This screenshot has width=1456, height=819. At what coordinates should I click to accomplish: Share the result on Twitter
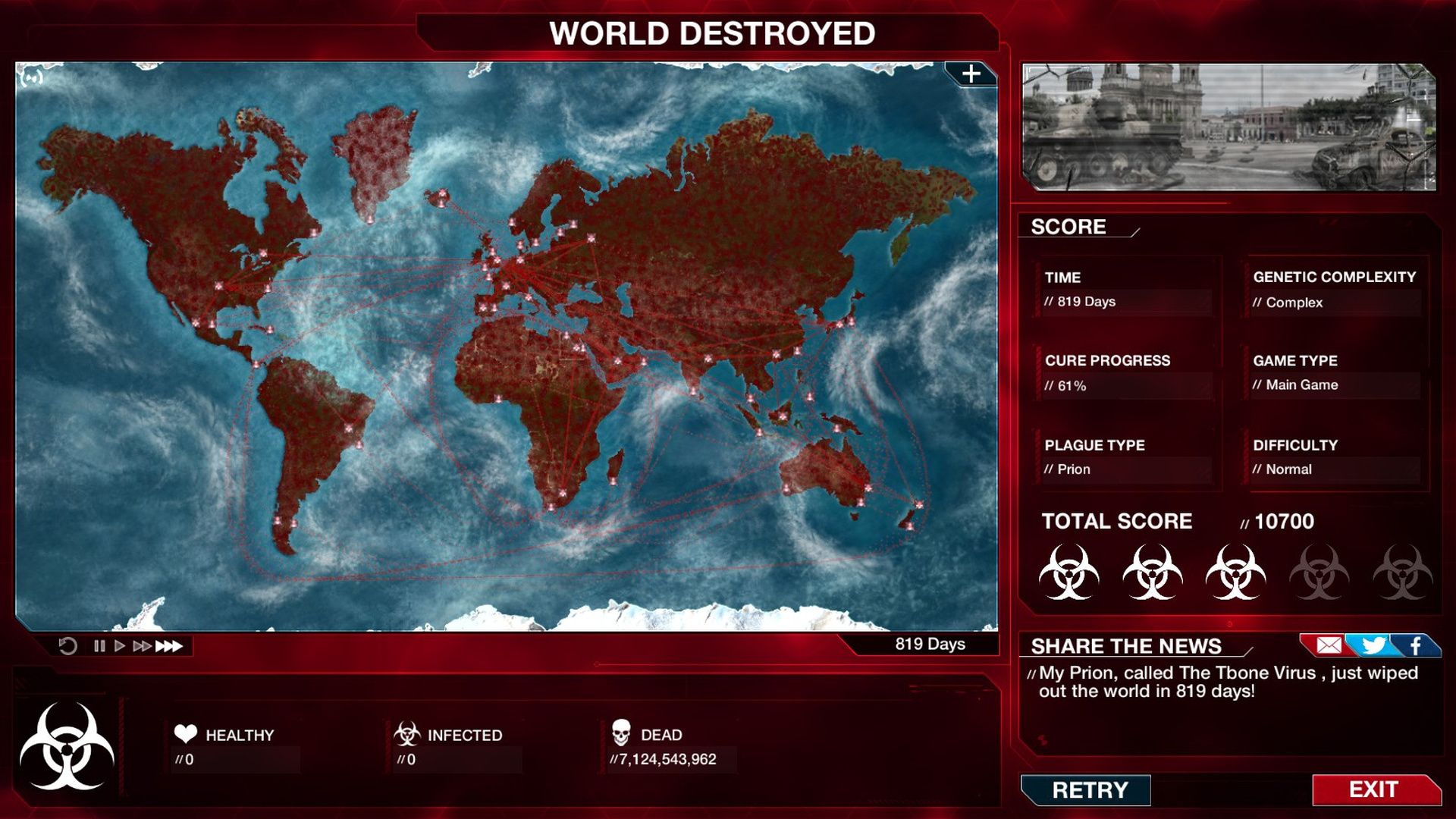click(x=1373, y=645)
